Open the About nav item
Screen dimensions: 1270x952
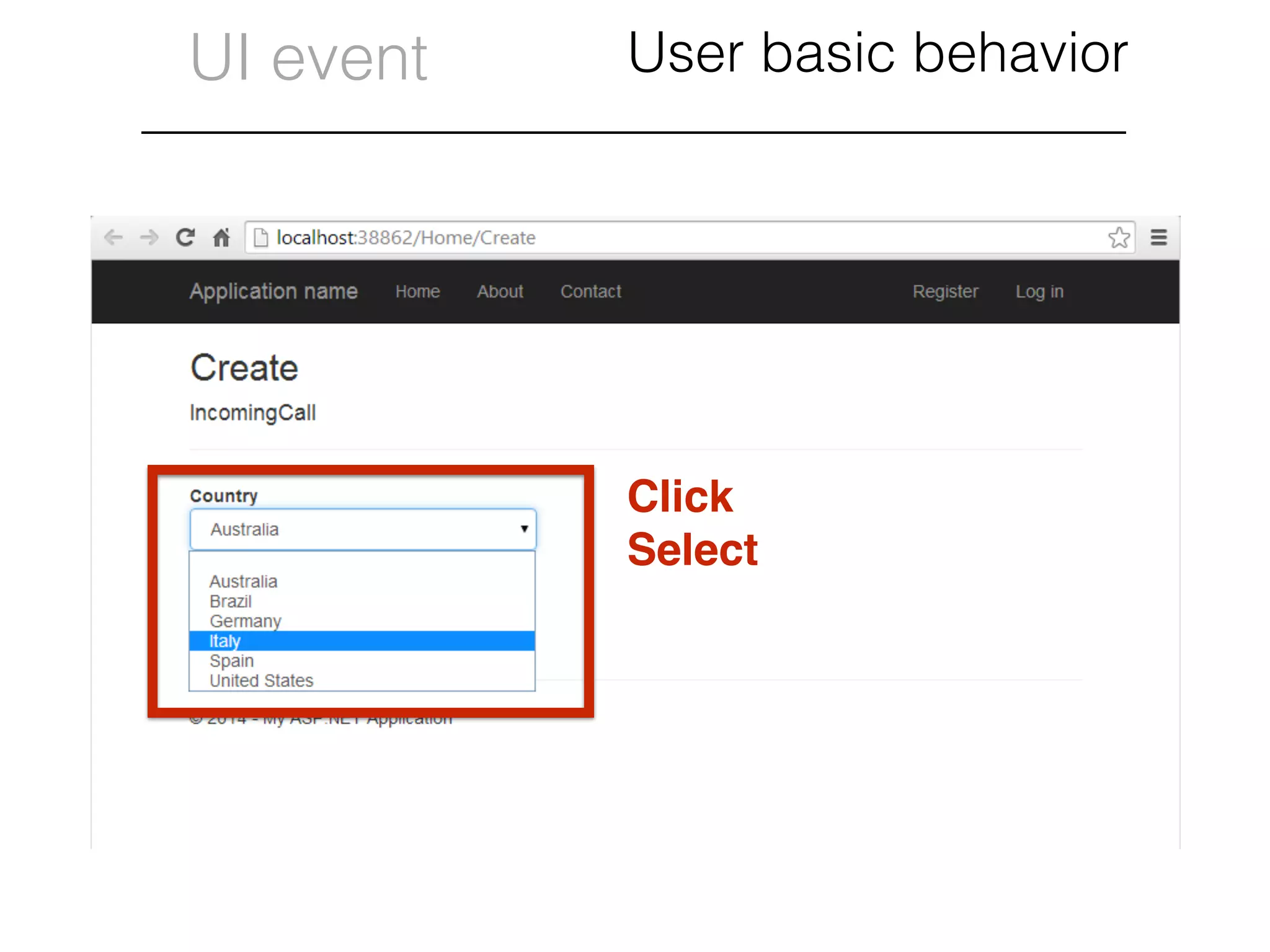pyautogui.click(x=500, y=291)
